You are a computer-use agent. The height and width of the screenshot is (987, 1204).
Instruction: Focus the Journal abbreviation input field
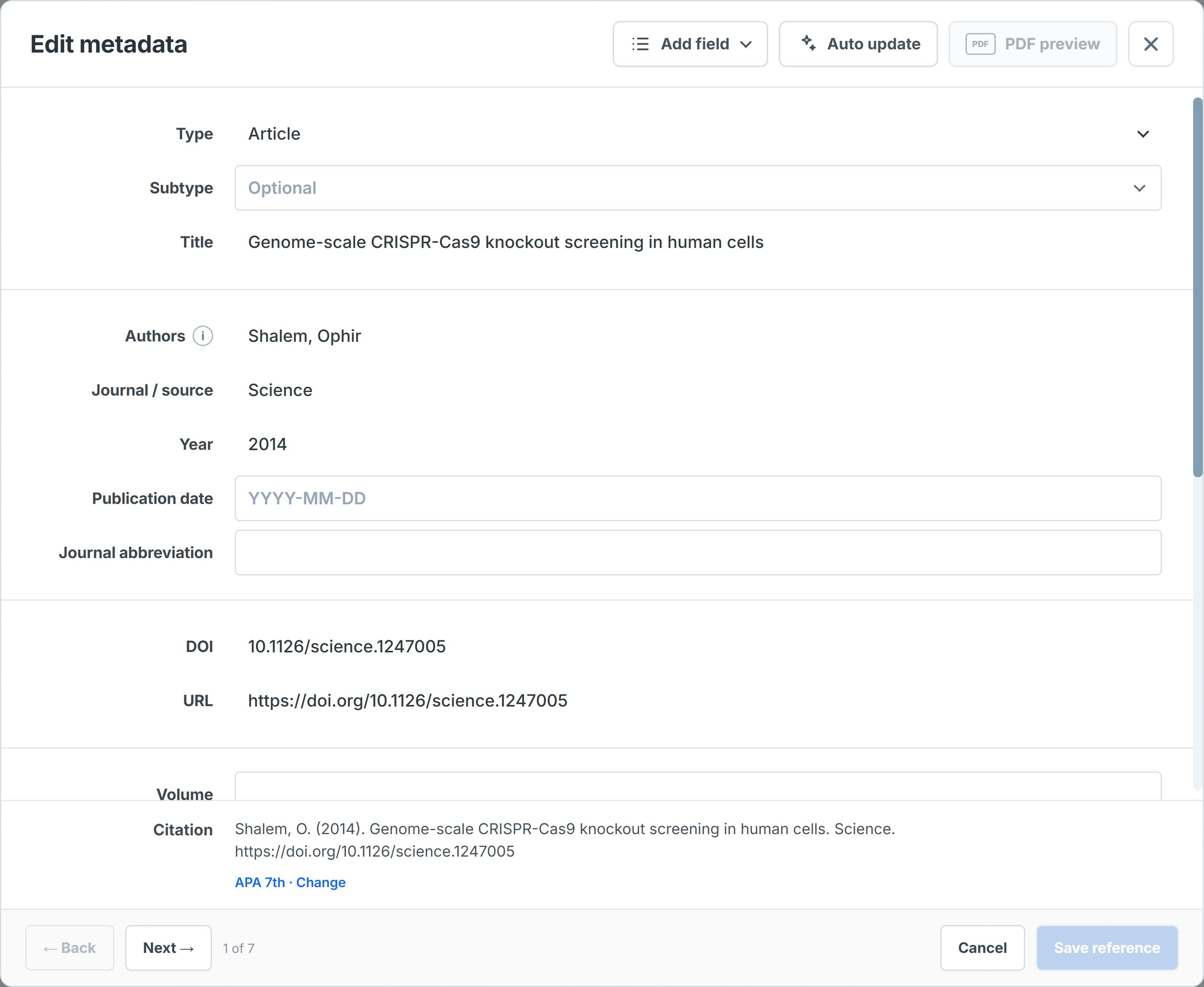coord(698,552)
